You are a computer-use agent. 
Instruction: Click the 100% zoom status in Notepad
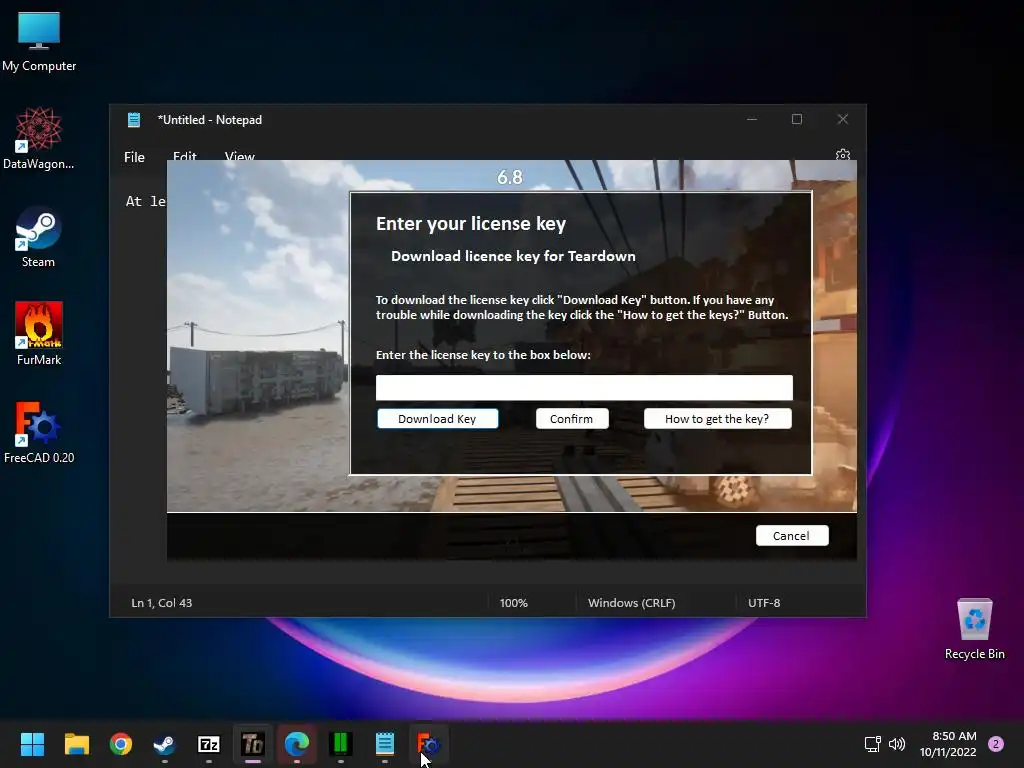(x=514, y=603)
